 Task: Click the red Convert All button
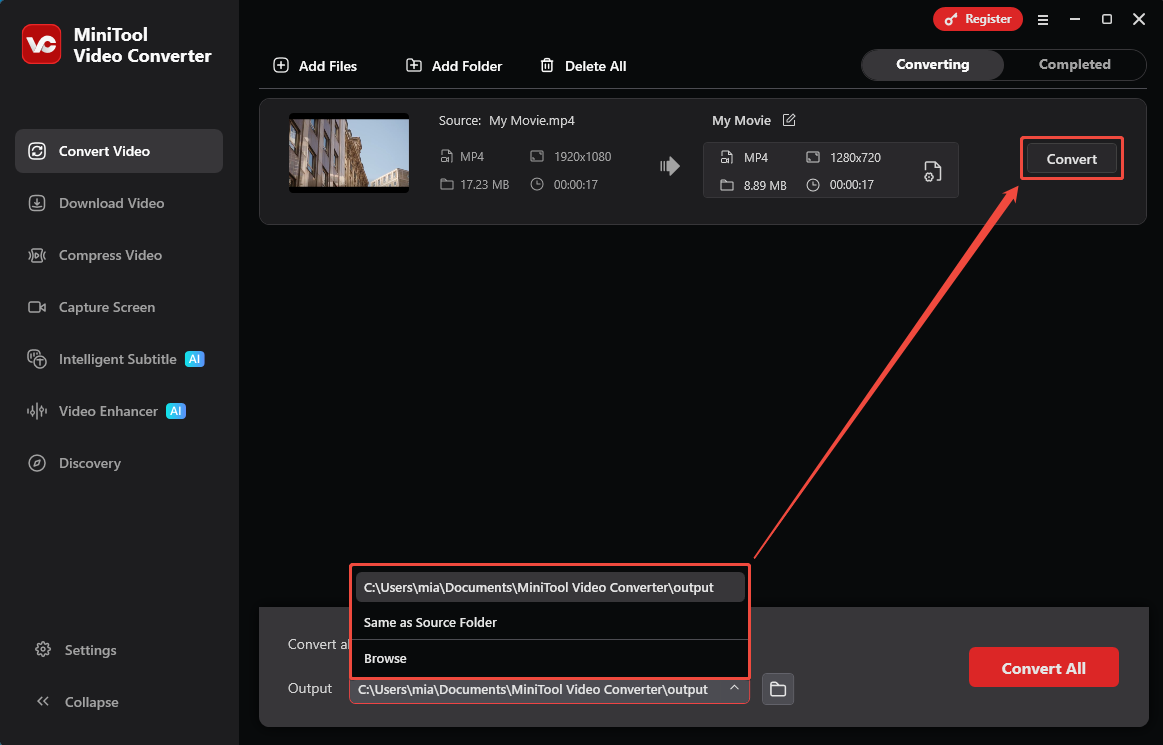click(x=1044, y=668)
